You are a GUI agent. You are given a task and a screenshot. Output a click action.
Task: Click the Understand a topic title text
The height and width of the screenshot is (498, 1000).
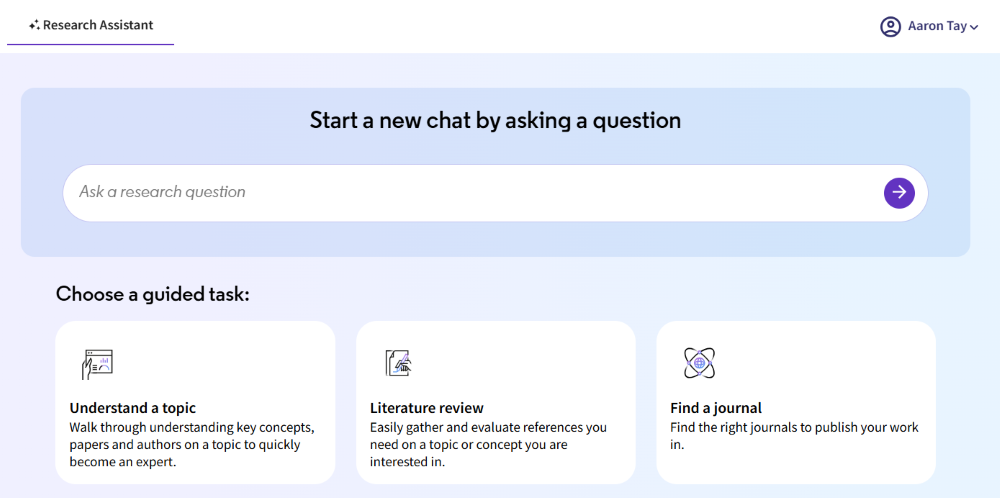133,407
